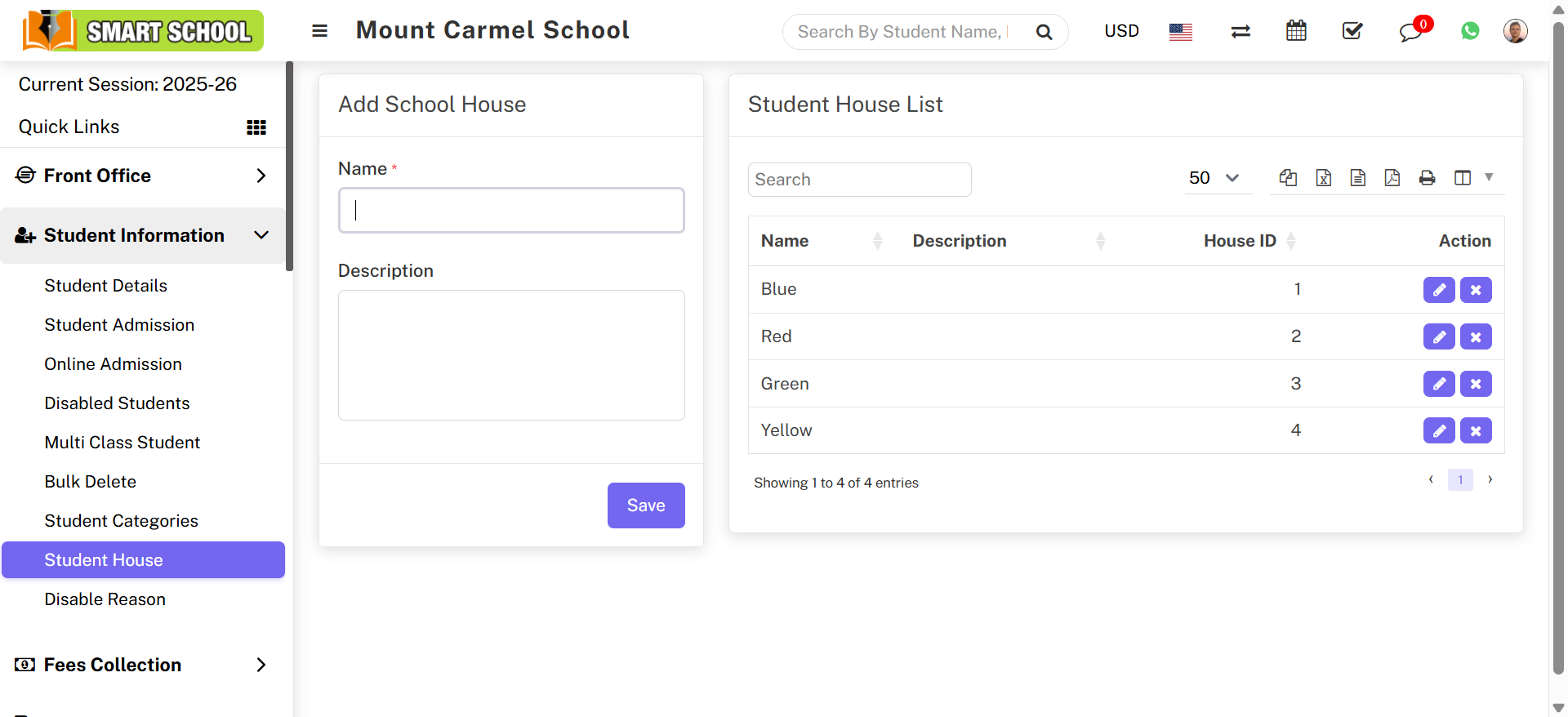The height and width of the screenshot is (717, 1568).
Task: Open the calendar icon in header
Action: (x=1296, y=31)
